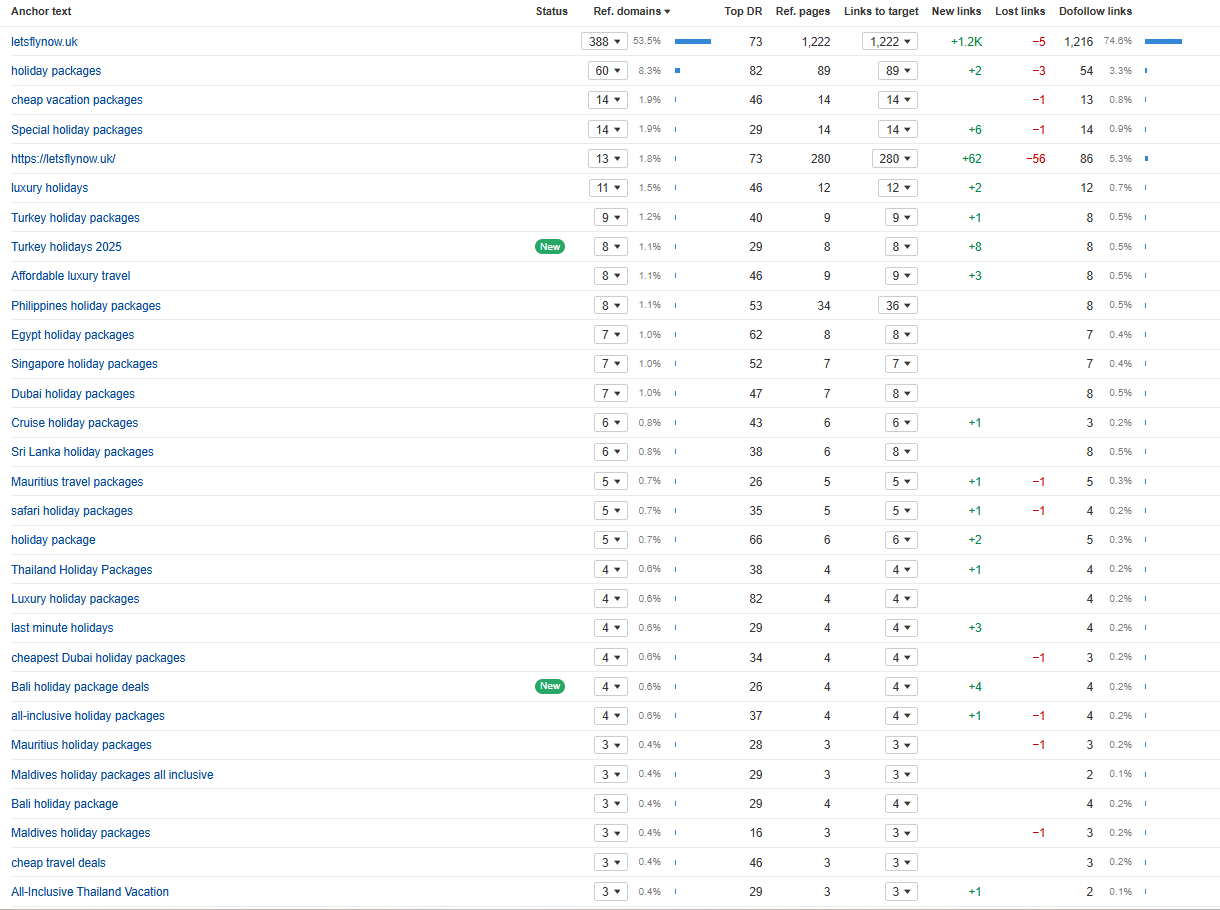Click the New badge beside Bali holiday package deals
Viewport: 1220px width, 910px height.
[550, 687]
